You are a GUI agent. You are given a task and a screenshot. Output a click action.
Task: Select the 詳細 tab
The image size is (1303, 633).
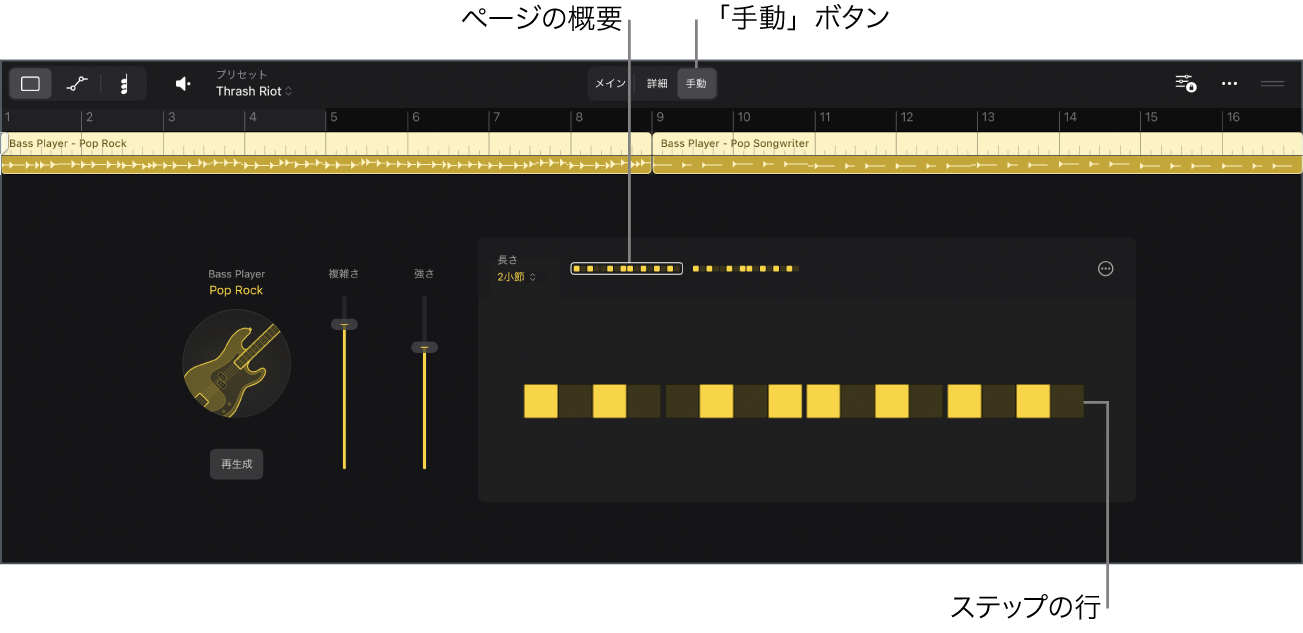[657, 84]
